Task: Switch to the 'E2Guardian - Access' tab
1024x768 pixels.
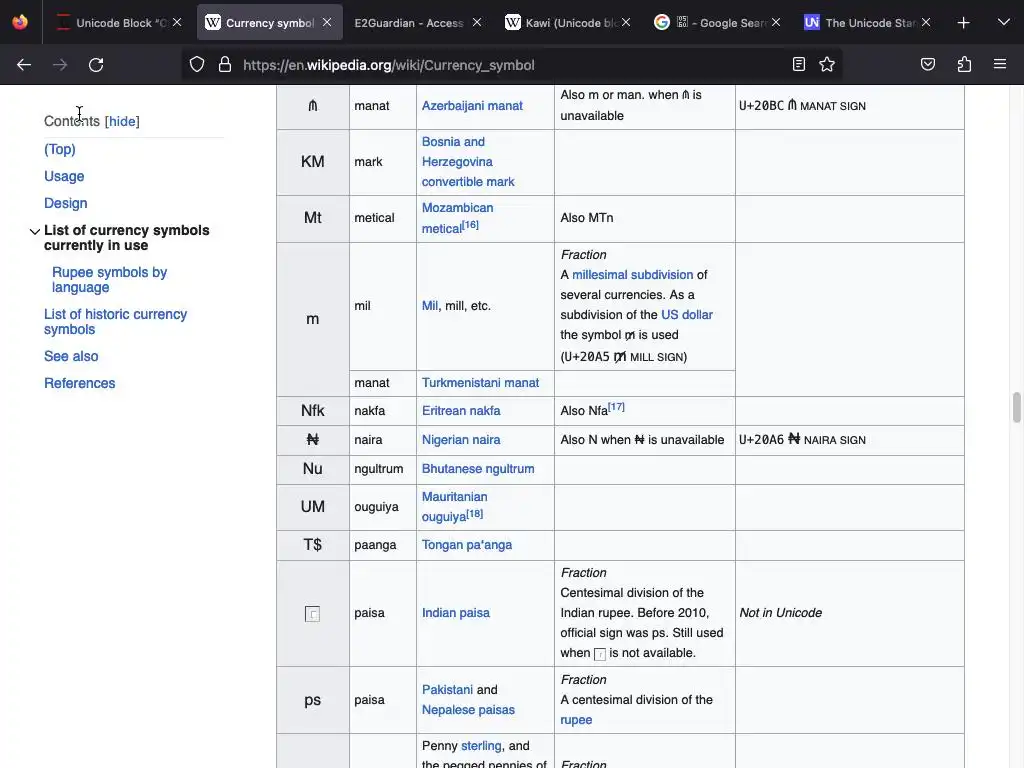Action: pyautogui.click(x=409, y=22)
